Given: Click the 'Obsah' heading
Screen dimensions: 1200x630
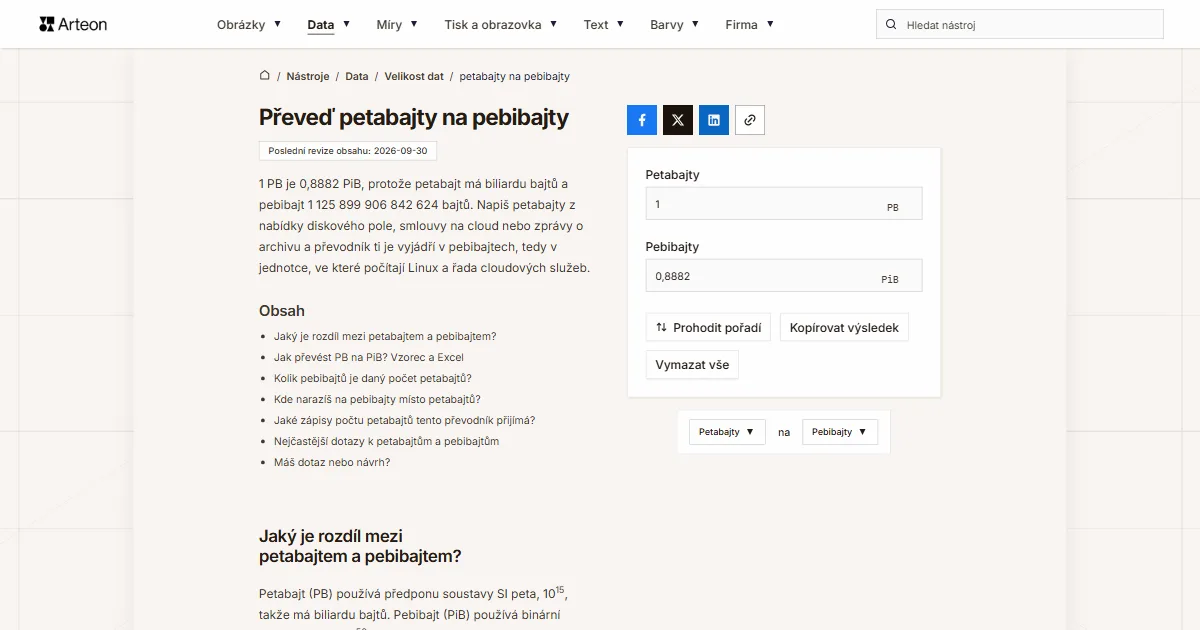Looking at the screenshot, I should (282, 311).
